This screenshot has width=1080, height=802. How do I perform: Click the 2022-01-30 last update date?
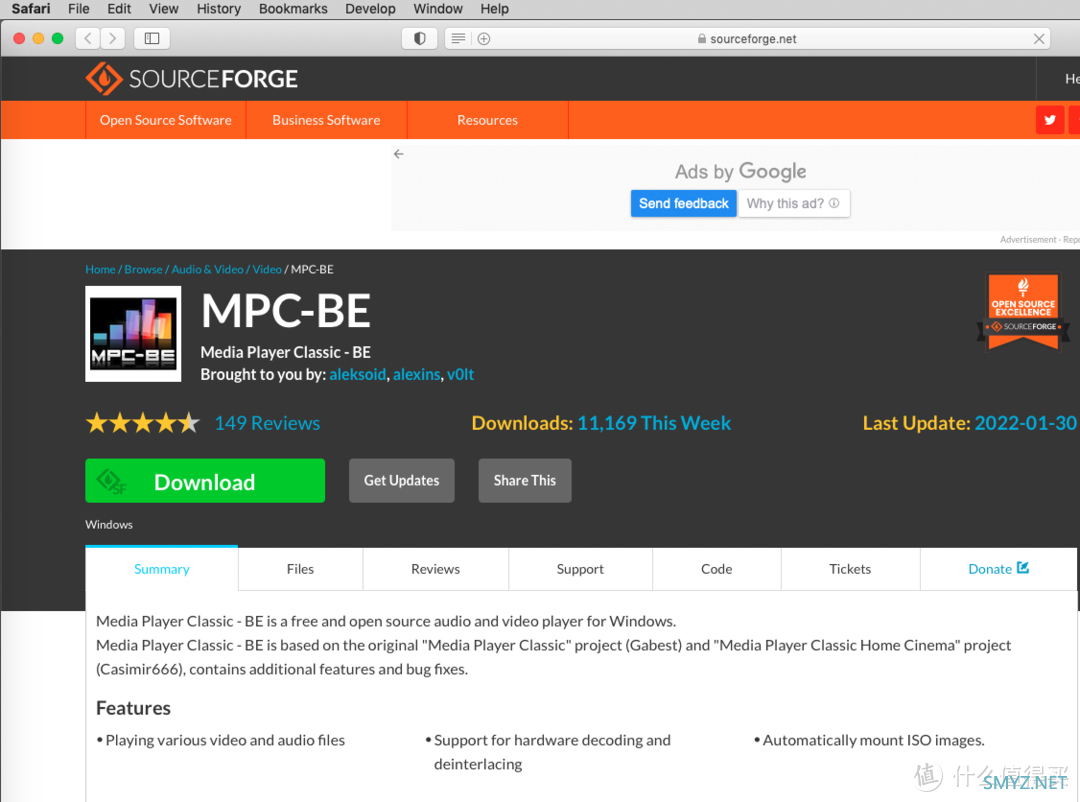(1025, 423)
